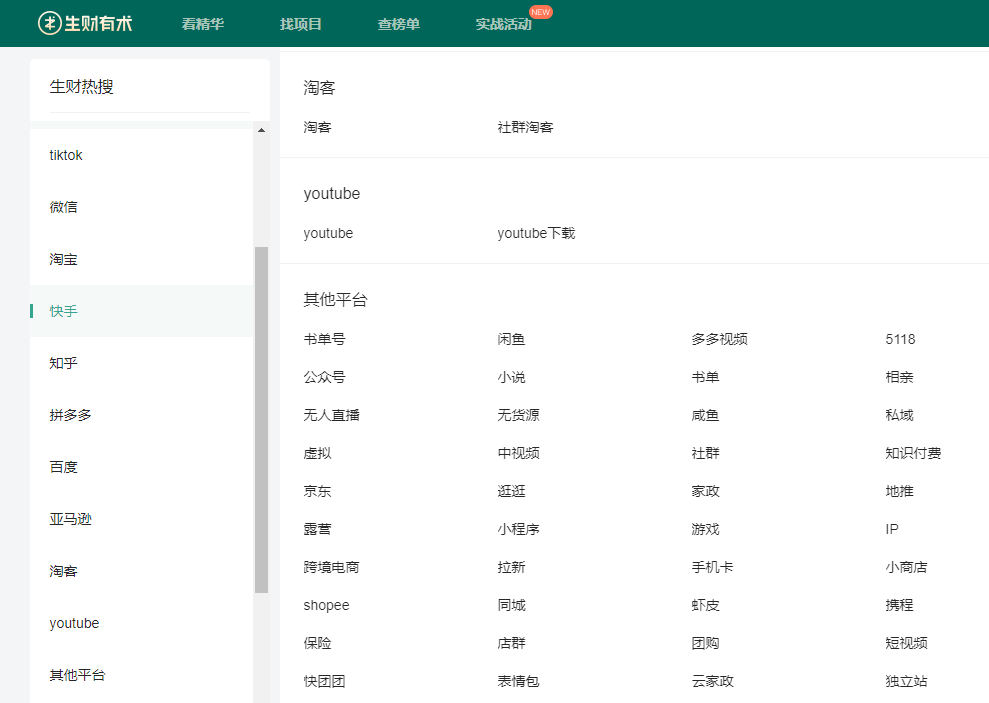Open the 找项目 nav tab

[301, 24]
